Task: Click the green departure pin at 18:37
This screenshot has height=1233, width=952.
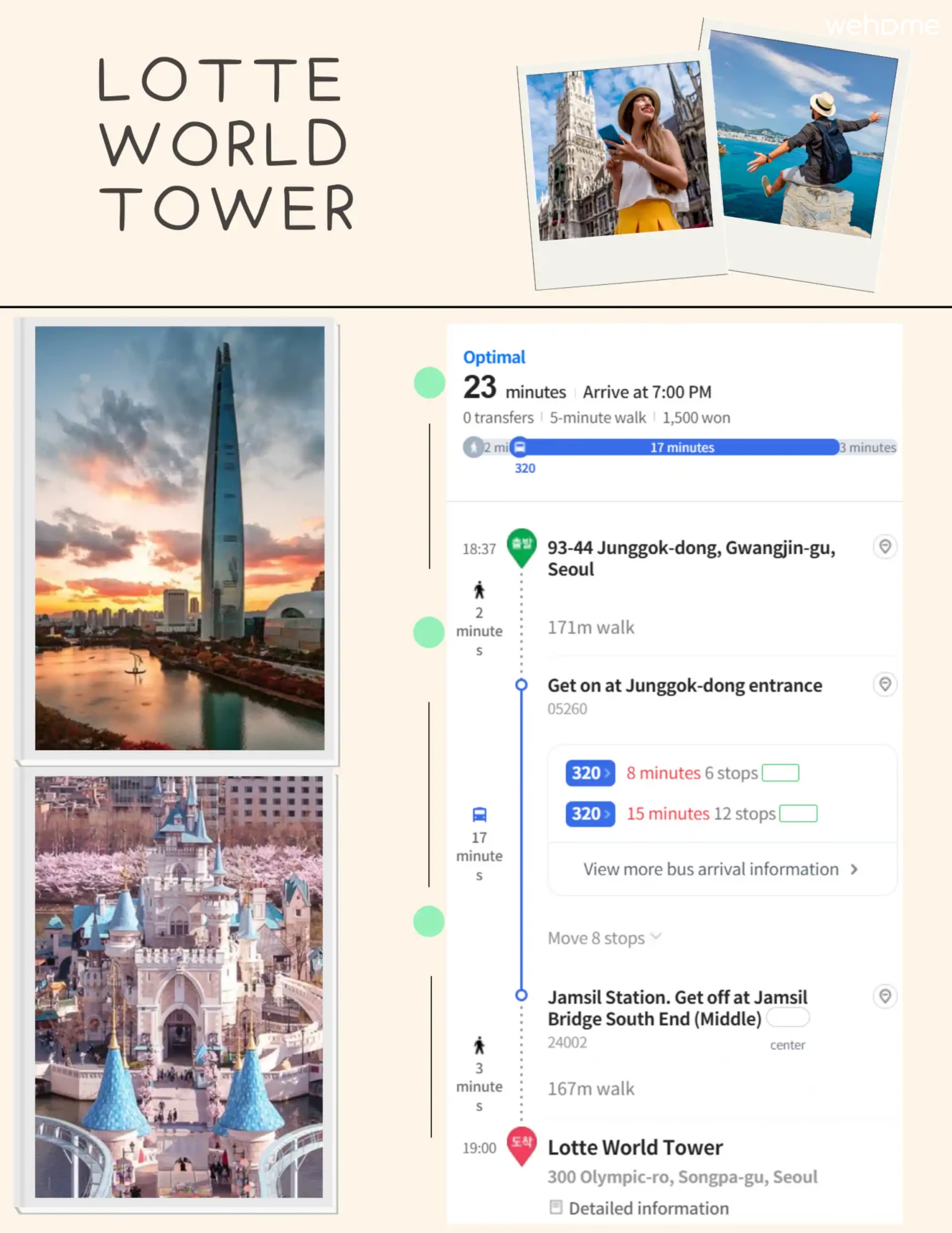Action: 521,547
